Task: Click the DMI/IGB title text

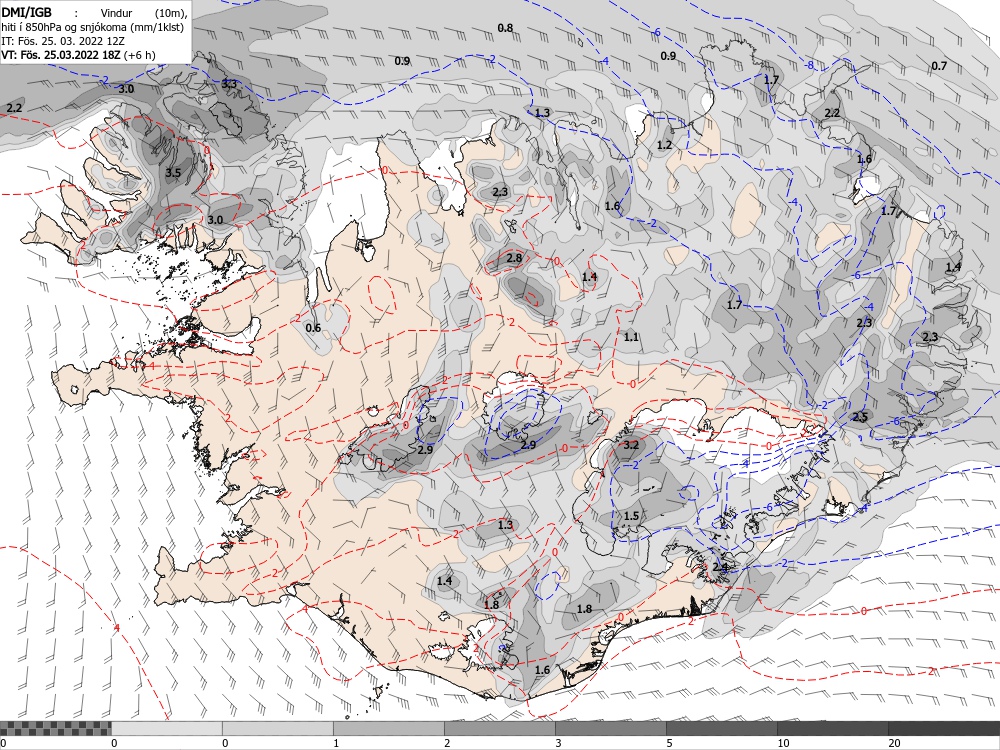Action: (26, 11)
